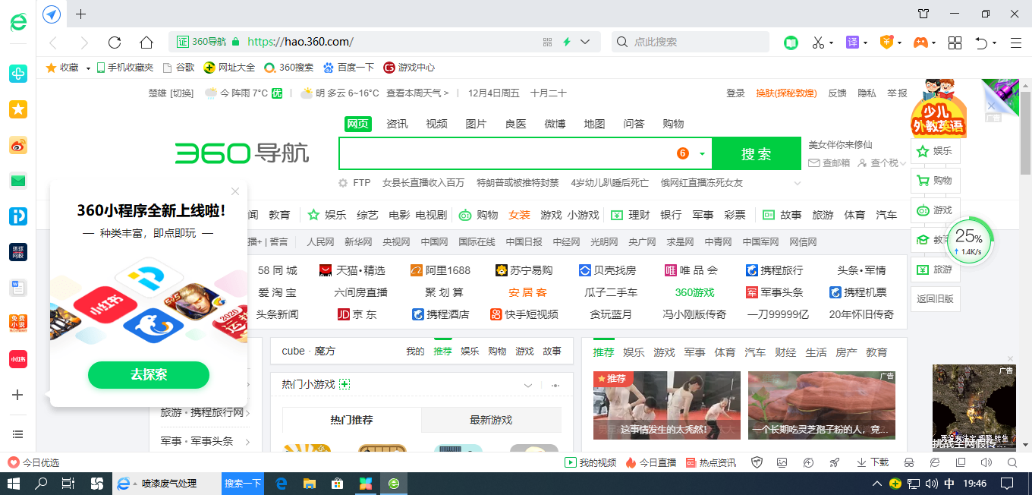Click the QR code grid icon in address bar
Image resolution: width=1032 pixels, height=495 pixels.
[547, 42]
